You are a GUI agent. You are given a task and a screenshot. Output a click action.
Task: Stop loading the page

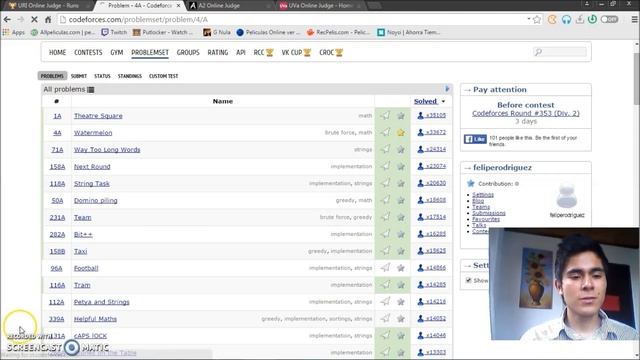34,20
